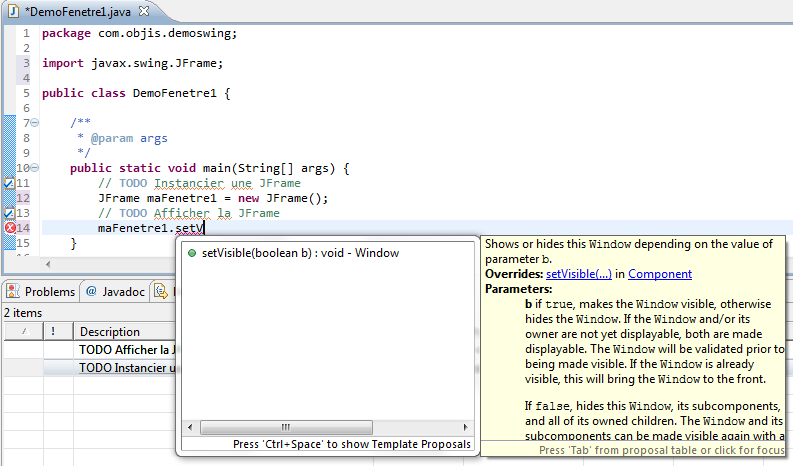The width and height of the screenshot is (793, 466).
Task: Follow the Component link in the documentation
Action: (x=659, y=274)
